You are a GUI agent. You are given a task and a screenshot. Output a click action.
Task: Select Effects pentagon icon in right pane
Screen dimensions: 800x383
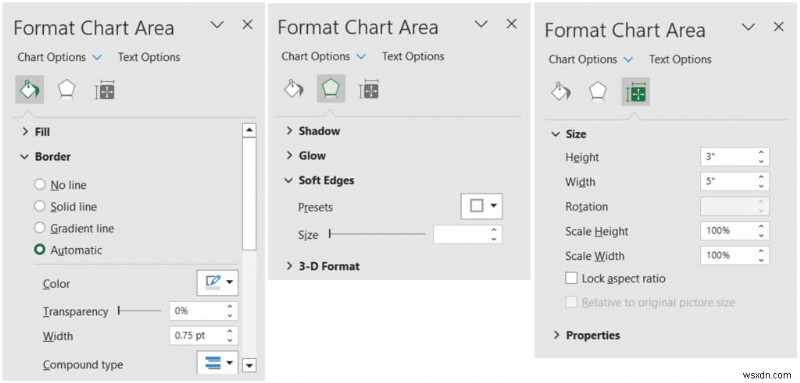click(597, 92)
